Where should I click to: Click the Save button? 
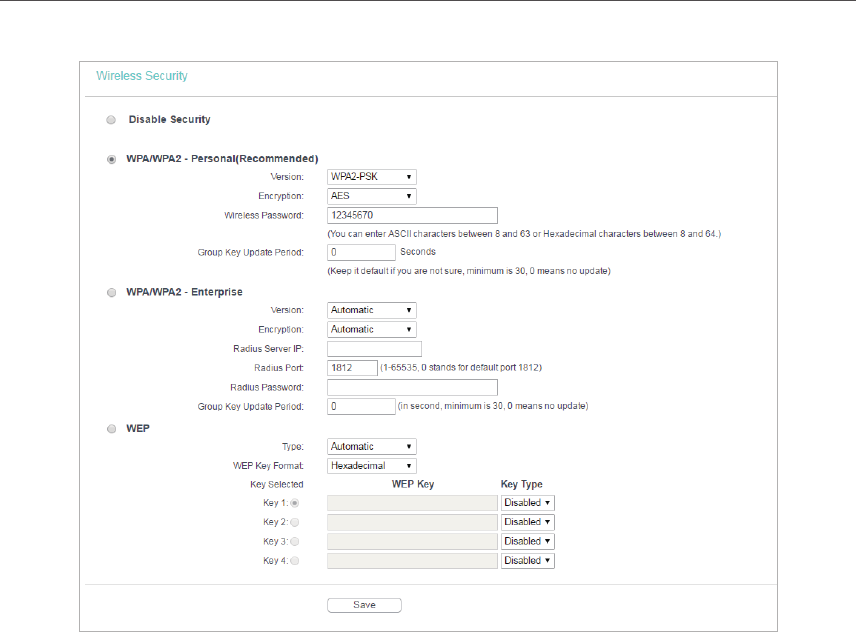[364, 605]
